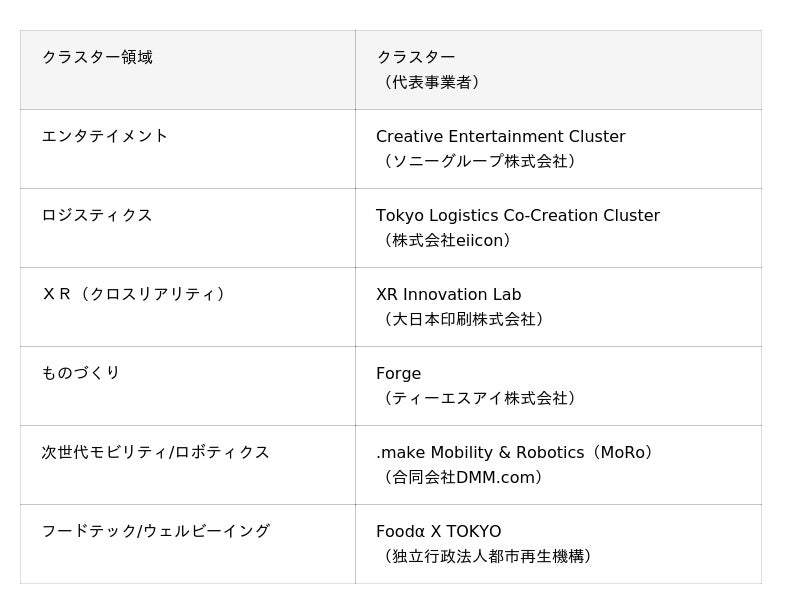Click XR Innovation Lab text

448,294
